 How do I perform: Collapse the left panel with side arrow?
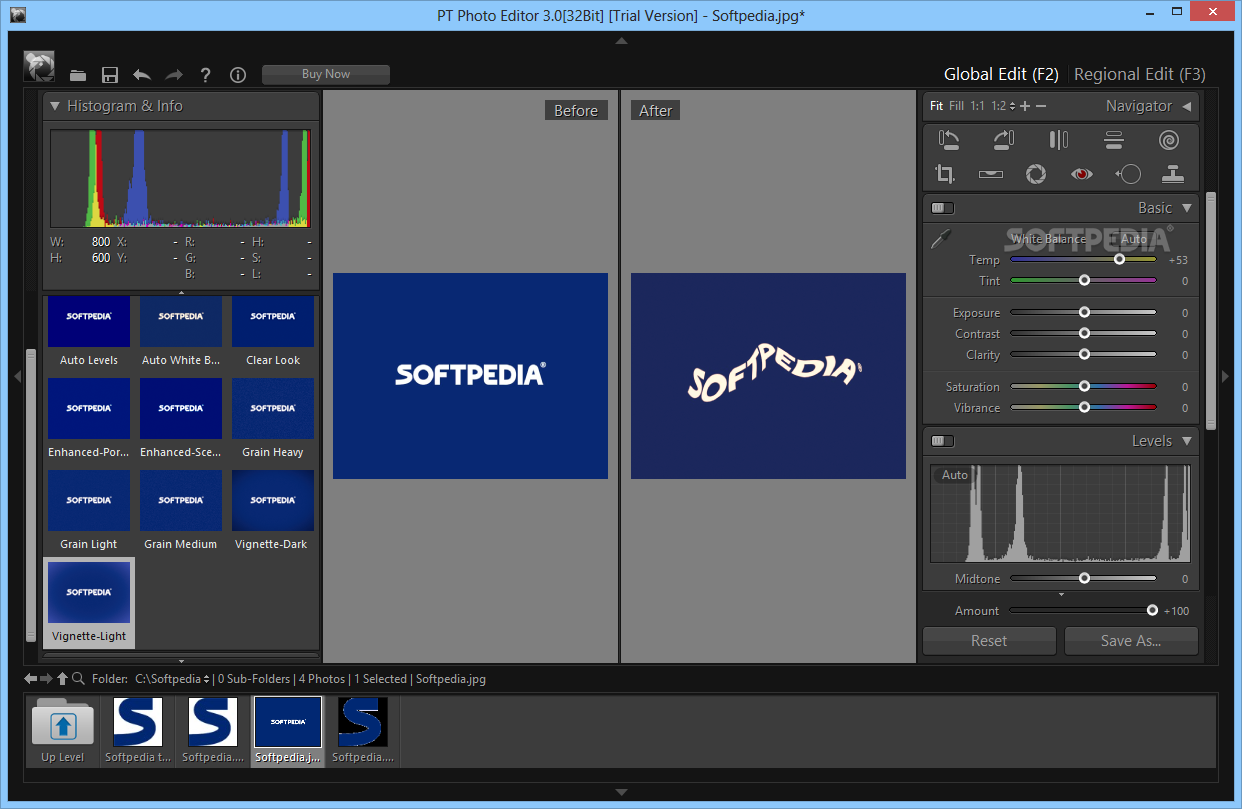click(16, 376)
